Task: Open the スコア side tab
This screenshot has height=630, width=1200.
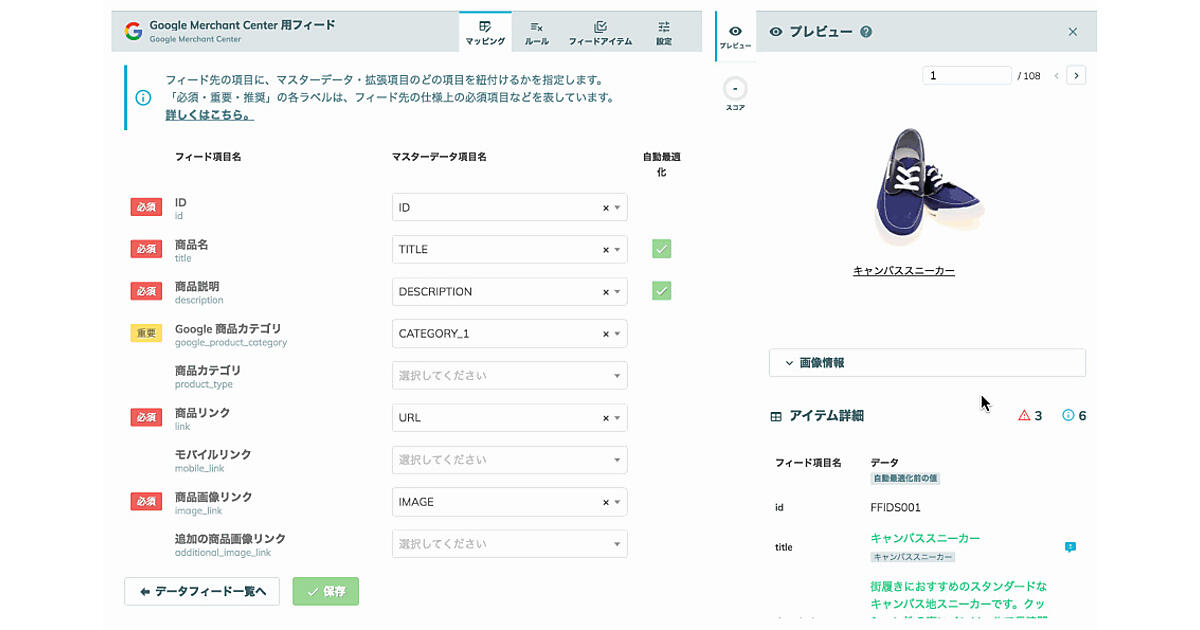Action: (x=735, y=94)
